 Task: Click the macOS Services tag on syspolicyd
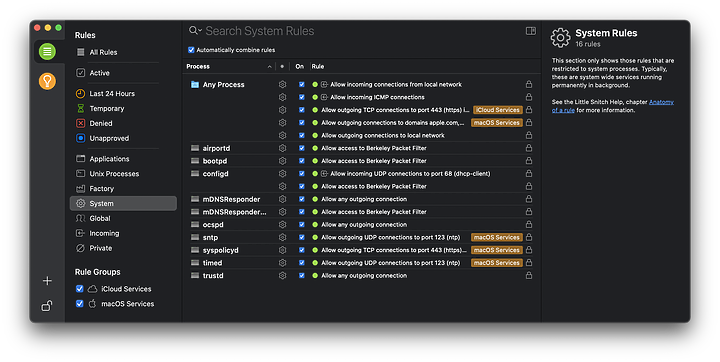click(x=496, y=250)
